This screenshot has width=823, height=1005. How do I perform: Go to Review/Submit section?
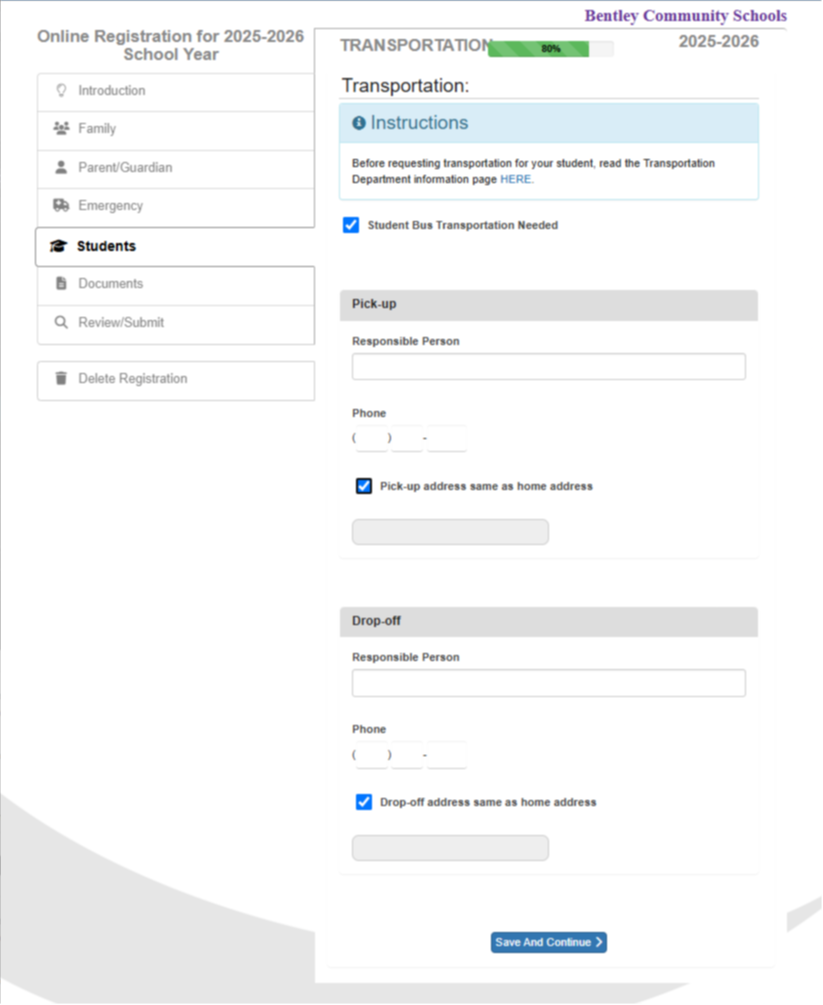(176, 325)
